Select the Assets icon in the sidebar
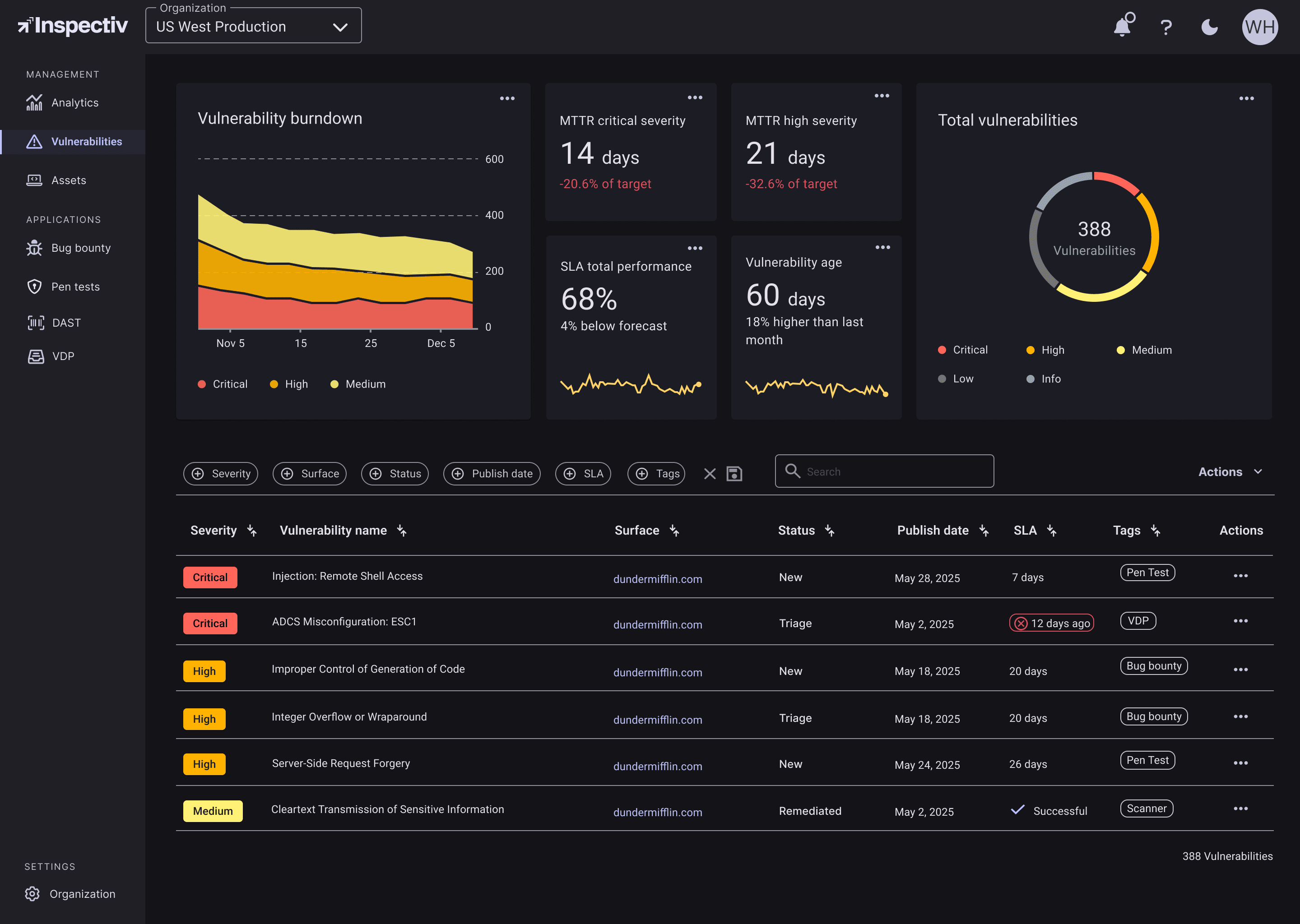The image size is (1300, 924). [35, 180]
